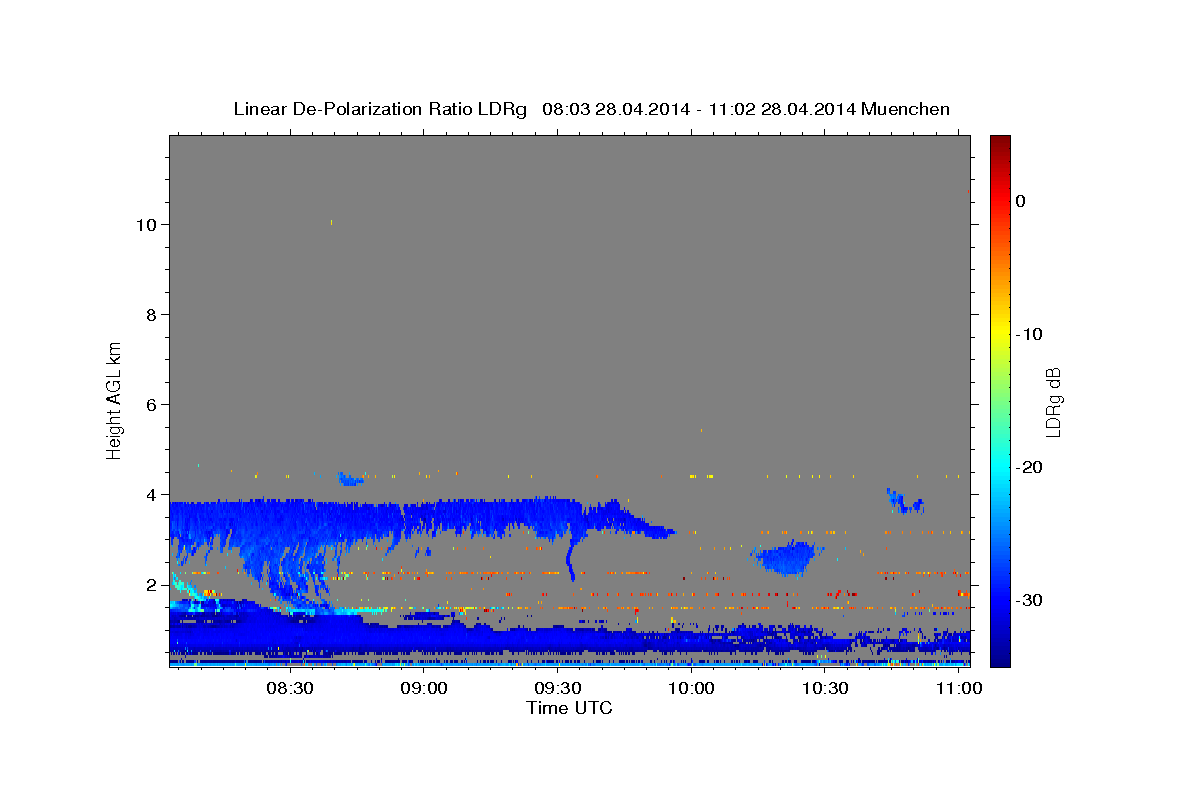Select the 09:30 time tick label

(x=558, y=690)
